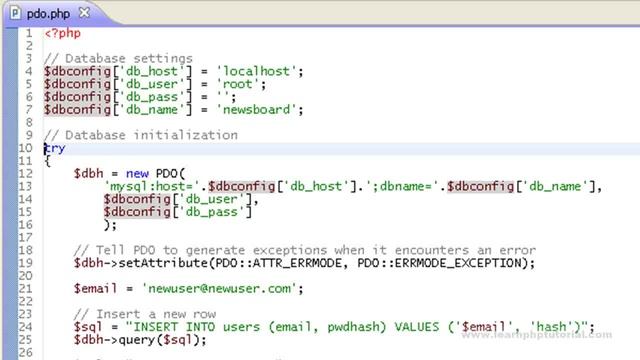Click line number 24 in gutter
Viewport: 640px width, 360px height.
pyautogui.click(x=25, y=327)
